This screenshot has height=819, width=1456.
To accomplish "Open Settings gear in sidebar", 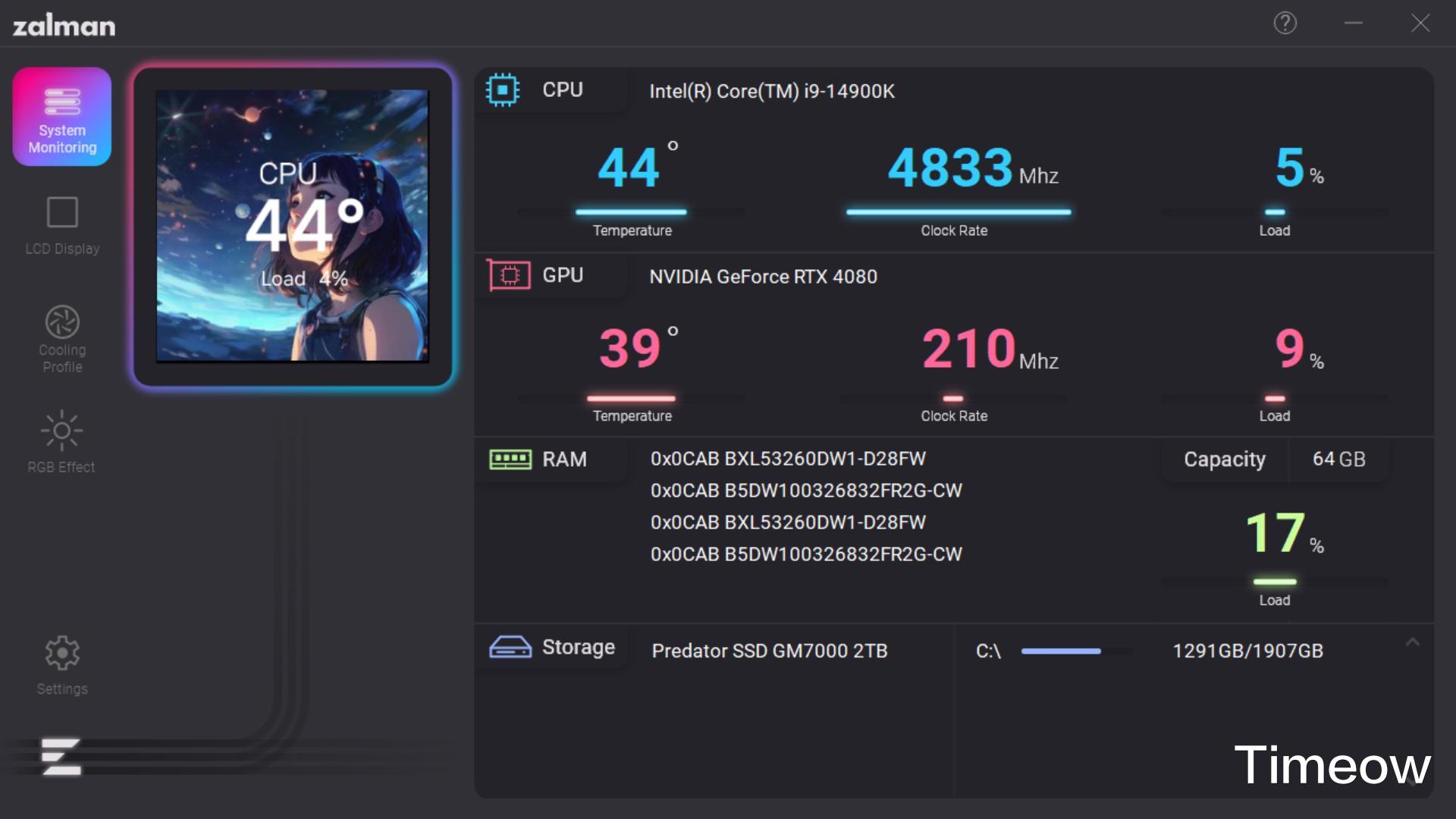I will [62, 653].
